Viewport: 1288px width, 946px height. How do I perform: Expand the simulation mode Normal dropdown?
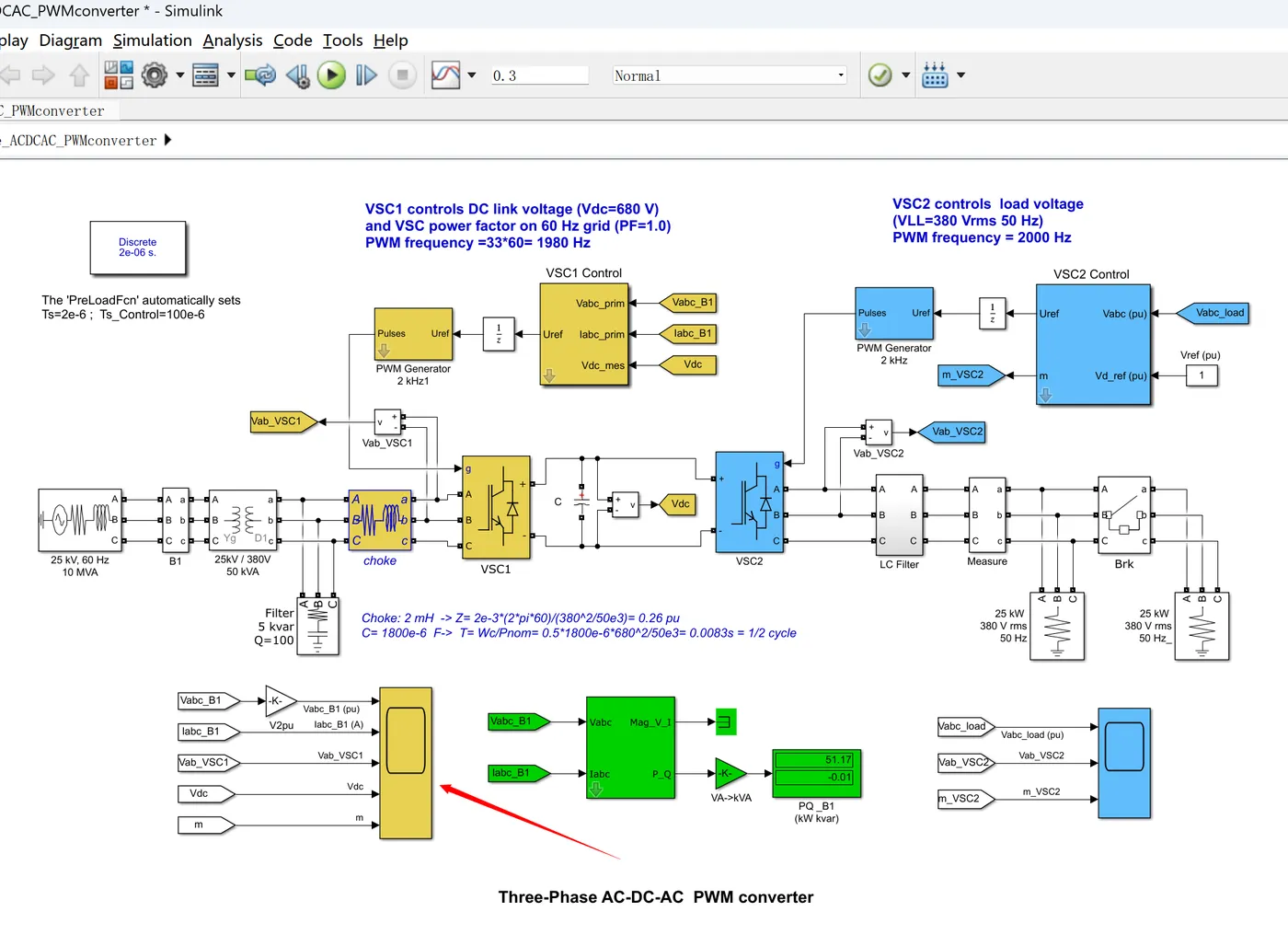tap(730, 75)
